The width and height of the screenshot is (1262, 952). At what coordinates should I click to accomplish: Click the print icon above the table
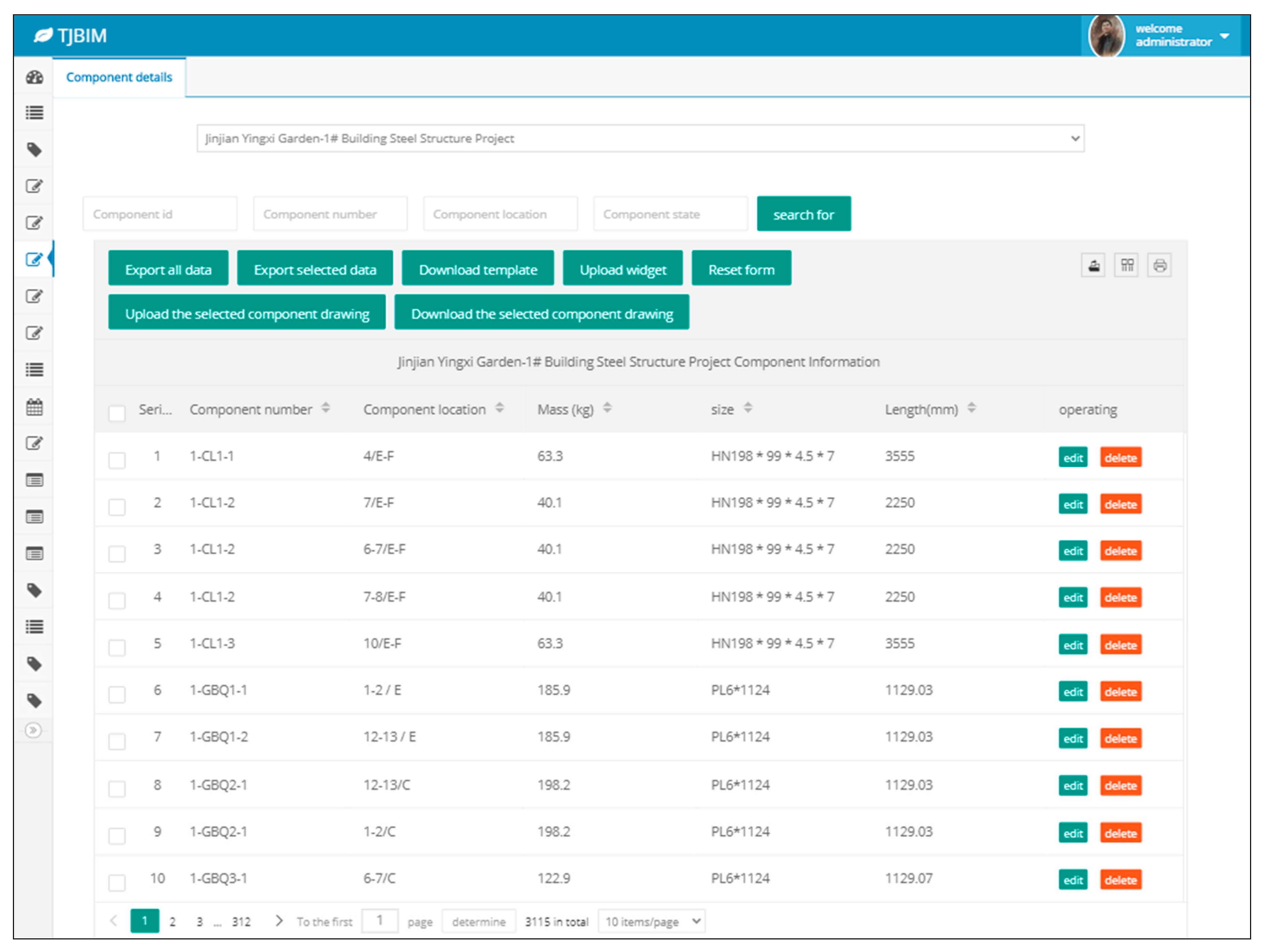[1159, 266]
